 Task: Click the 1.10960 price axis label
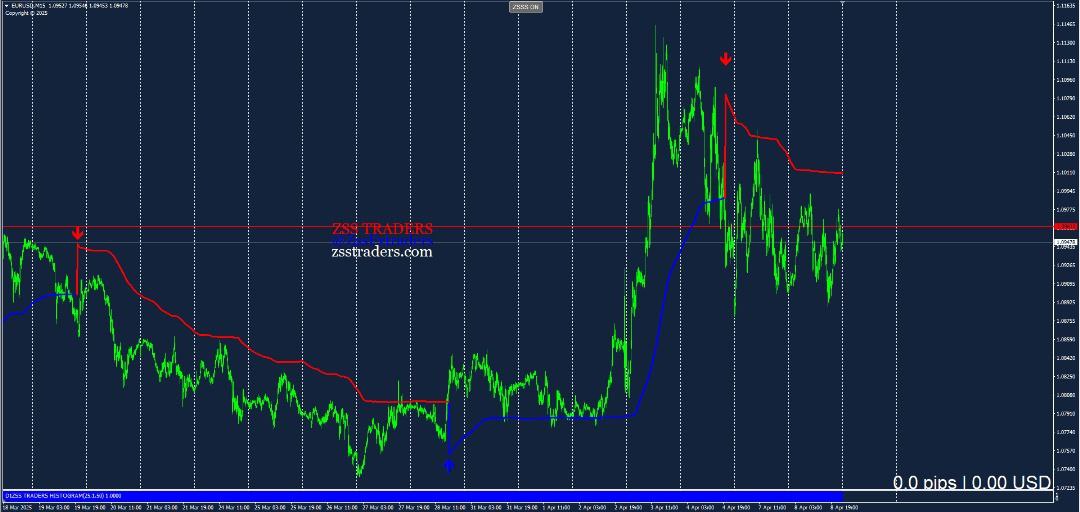1066,80
